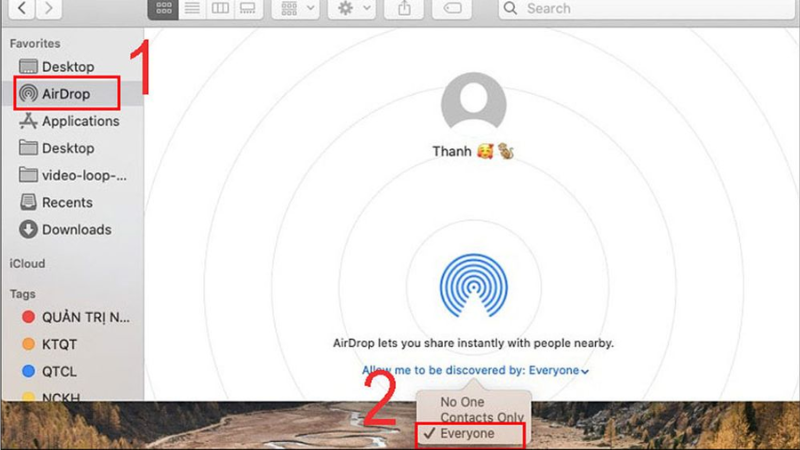Choose Contacts Only in the discovery menu
The width and height of the screenshot is (800, 450).
pos(482,417)
